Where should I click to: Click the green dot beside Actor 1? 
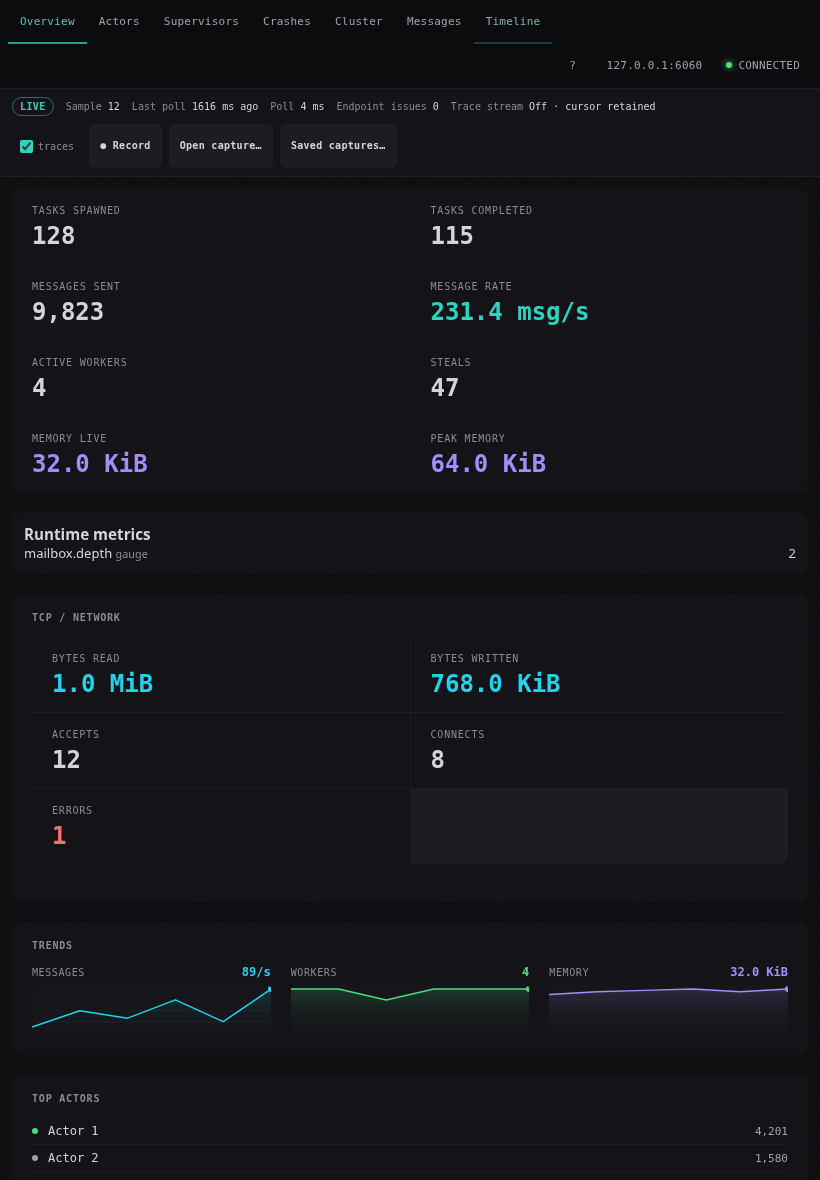pyautogui.click(x=35, y=1131)
